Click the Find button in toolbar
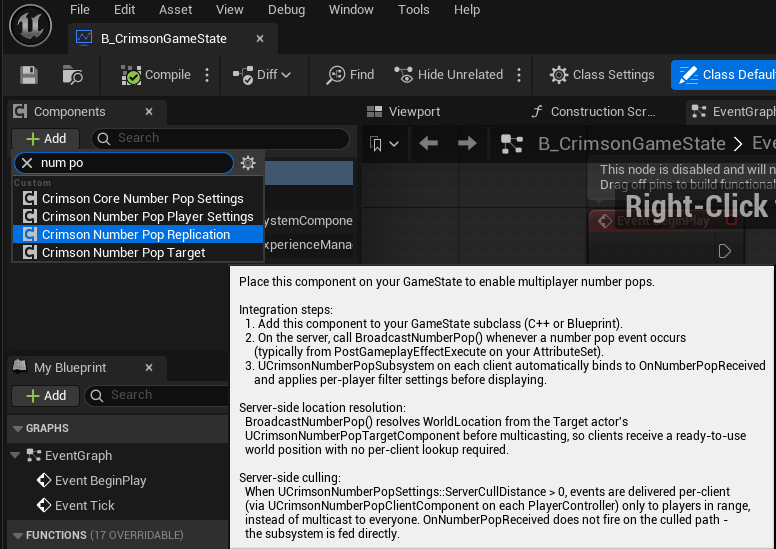The height and width of the screenshot is (549, 776). 350,75
